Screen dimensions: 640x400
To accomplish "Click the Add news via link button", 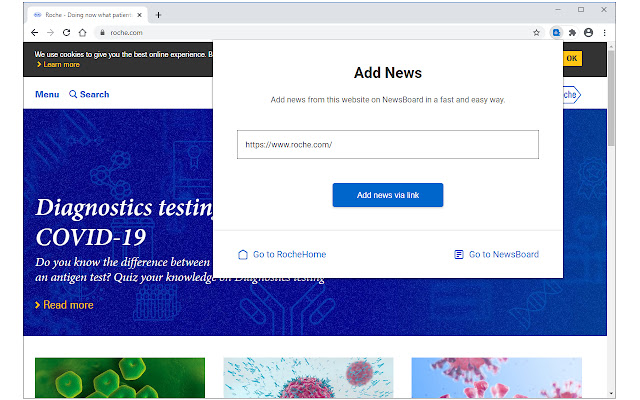I will coord(388,195).
